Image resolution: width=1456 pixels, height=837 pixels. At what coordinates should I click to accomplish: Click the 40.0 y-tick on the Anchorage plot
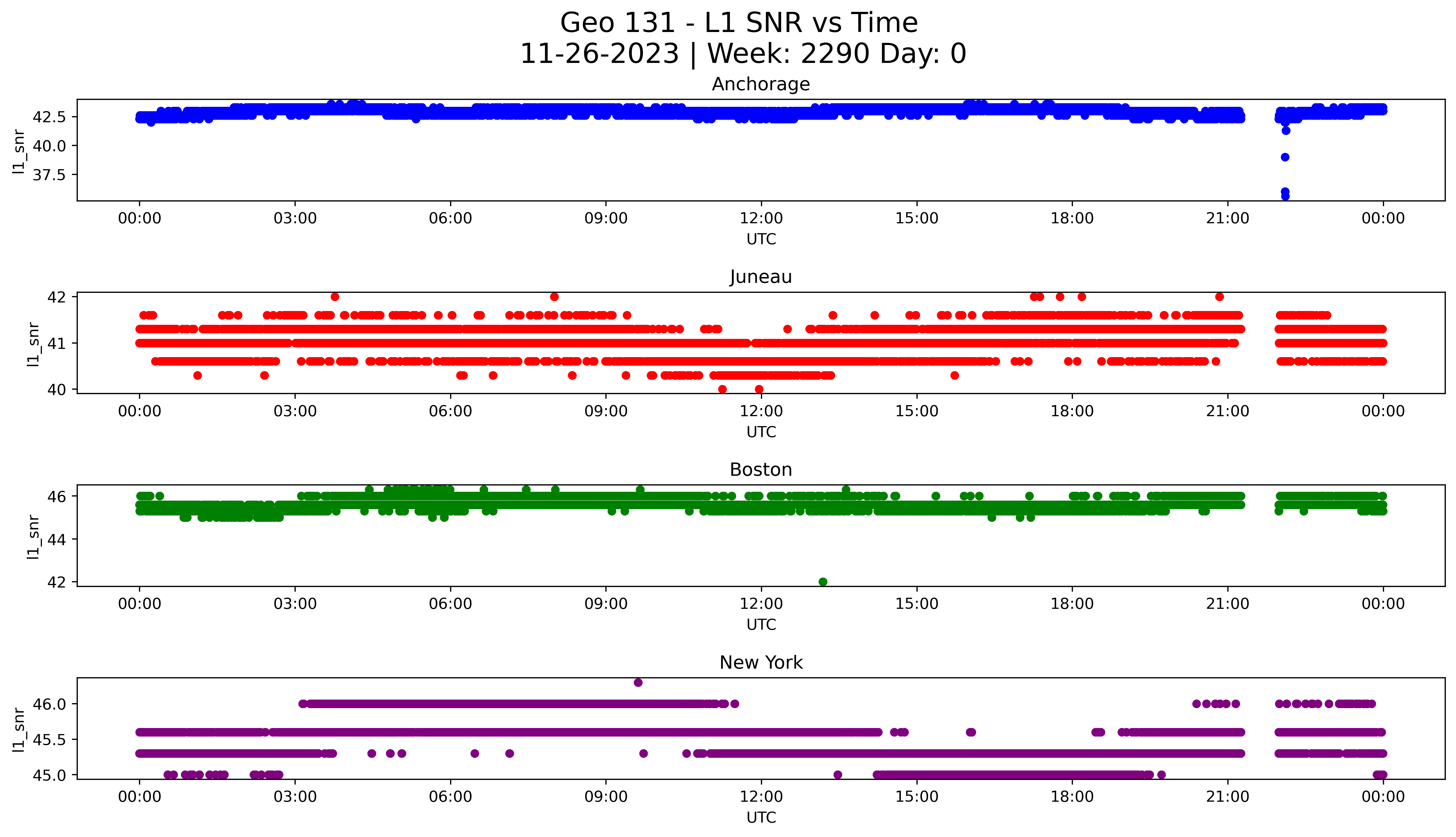pyautogui.click(x=49, y=146)
